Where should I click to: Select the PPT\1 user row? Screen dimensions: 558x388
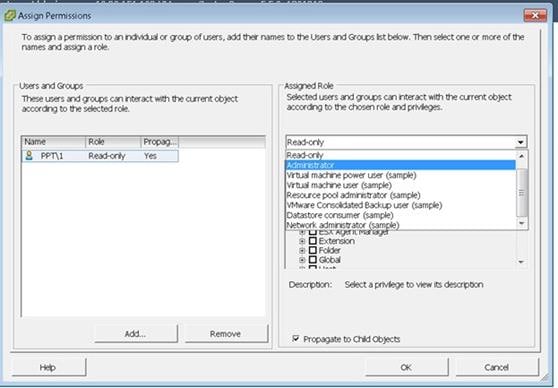(x=100, y=156)
